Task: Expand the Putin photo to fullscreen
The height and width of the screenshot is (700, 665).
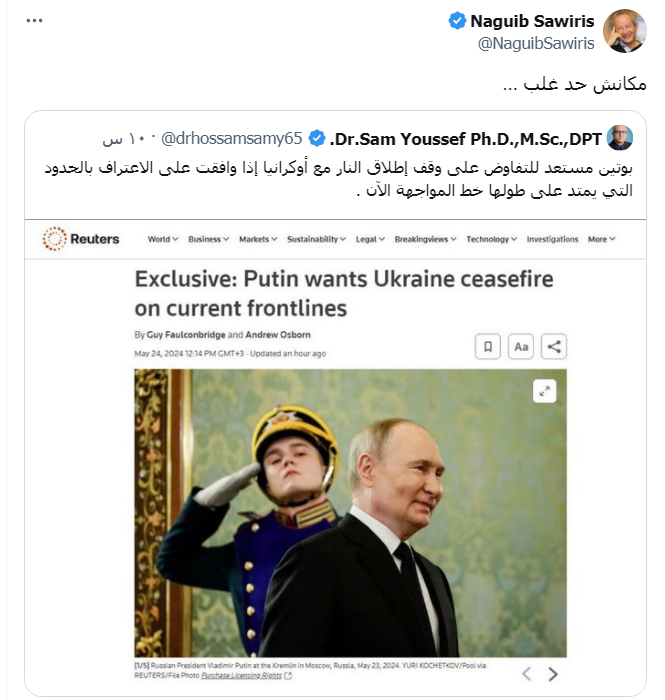Action: [x=544, y=392]
